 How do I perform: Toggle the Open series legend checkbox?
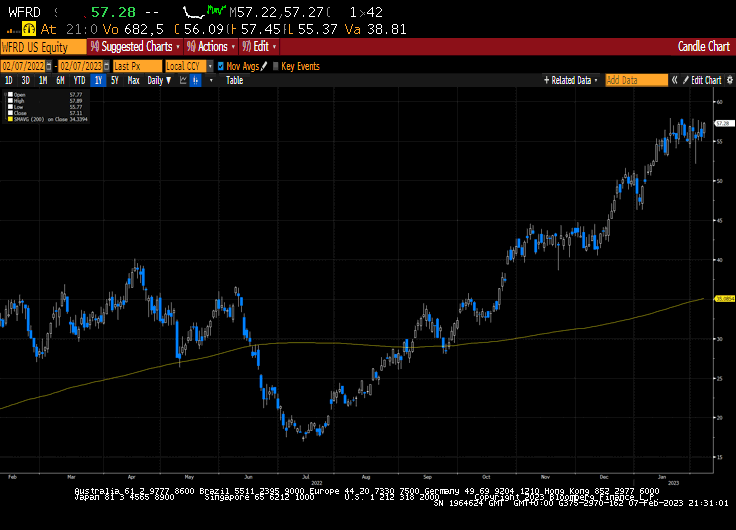(10, 95)
